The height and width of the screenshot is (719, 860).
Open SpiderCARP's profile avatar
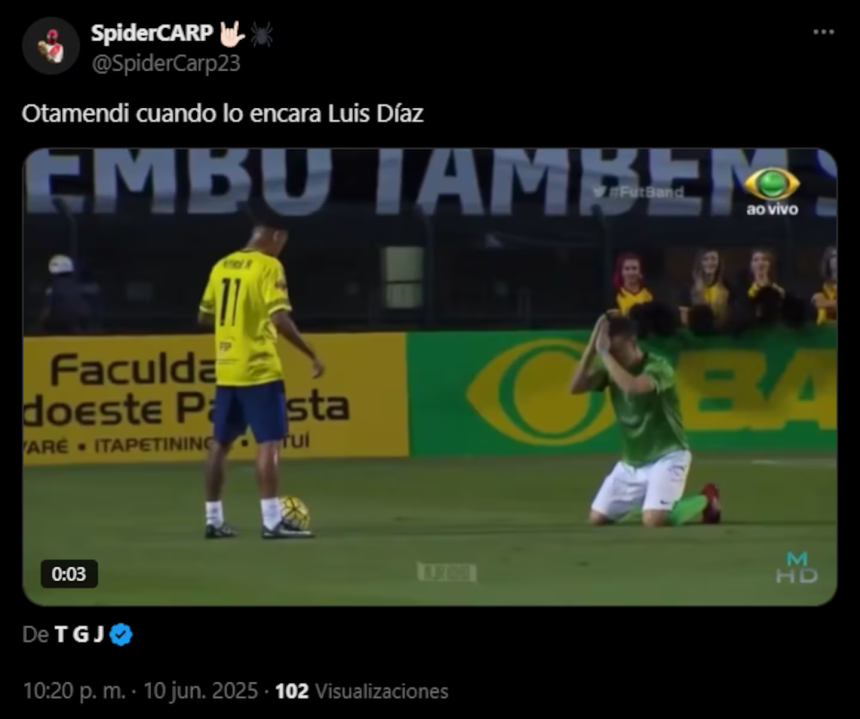point(51,46)
